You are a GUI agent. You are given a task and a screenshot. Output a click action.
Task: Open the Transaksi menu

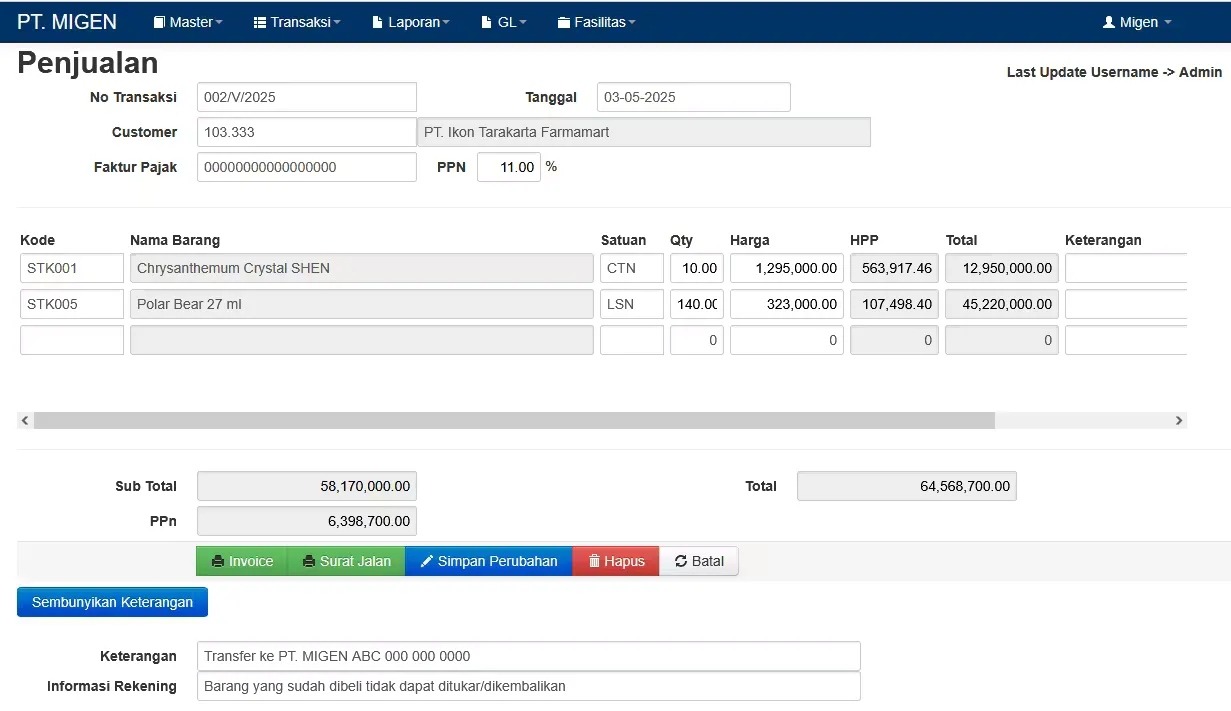(297, 22)
